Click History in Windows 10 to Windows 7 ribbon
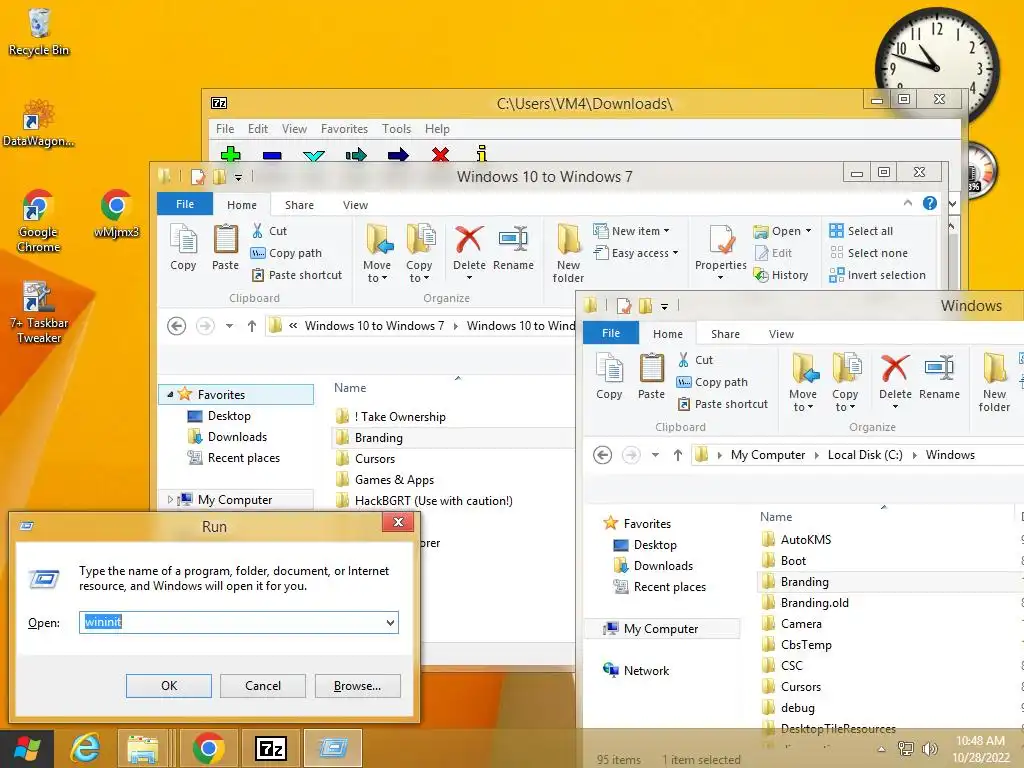Viewport: 1024px width, 768px height. [x=781, y=275]
